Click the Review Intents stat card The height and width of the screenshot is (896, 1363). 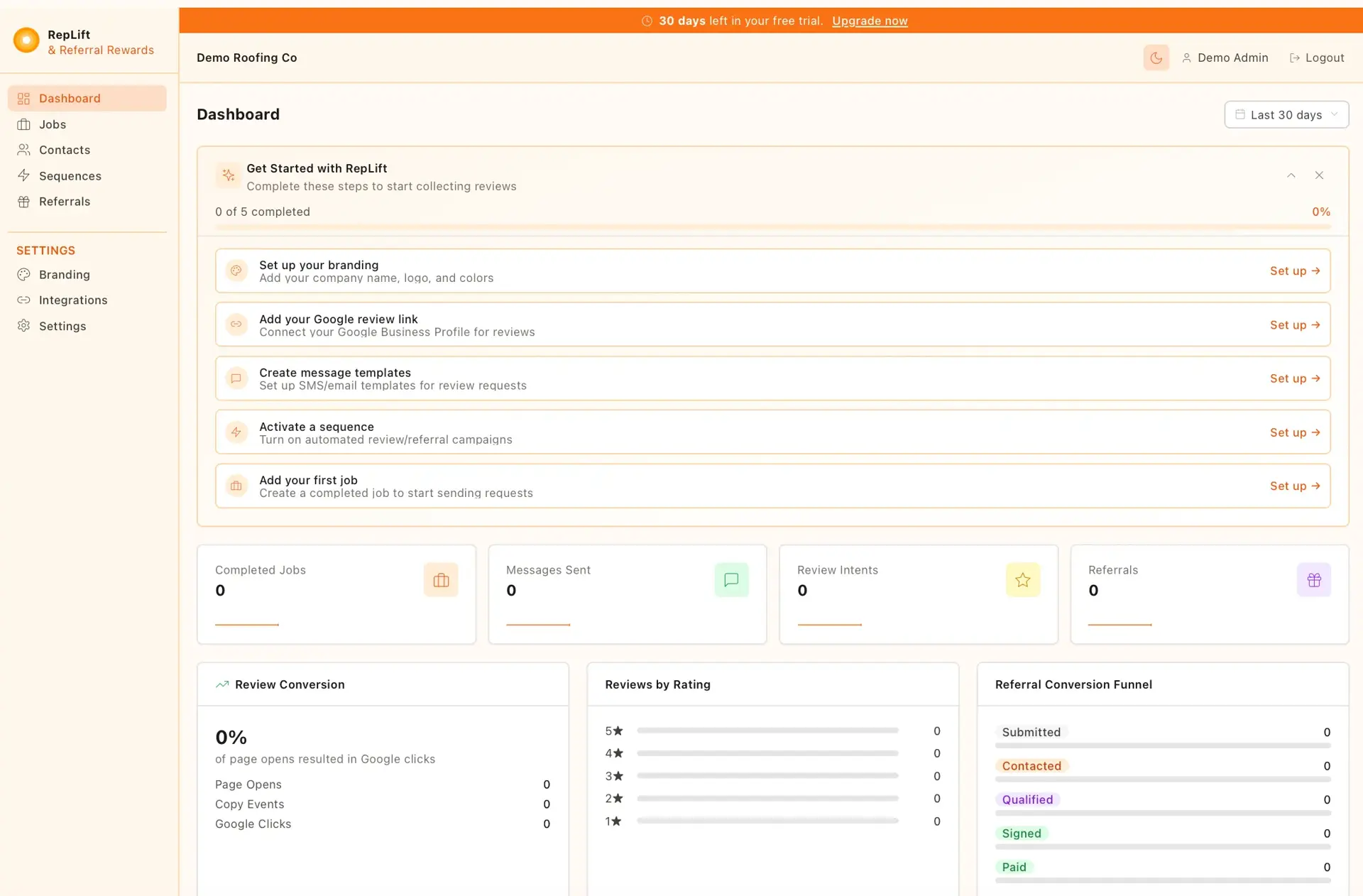[x=919, y=594]
